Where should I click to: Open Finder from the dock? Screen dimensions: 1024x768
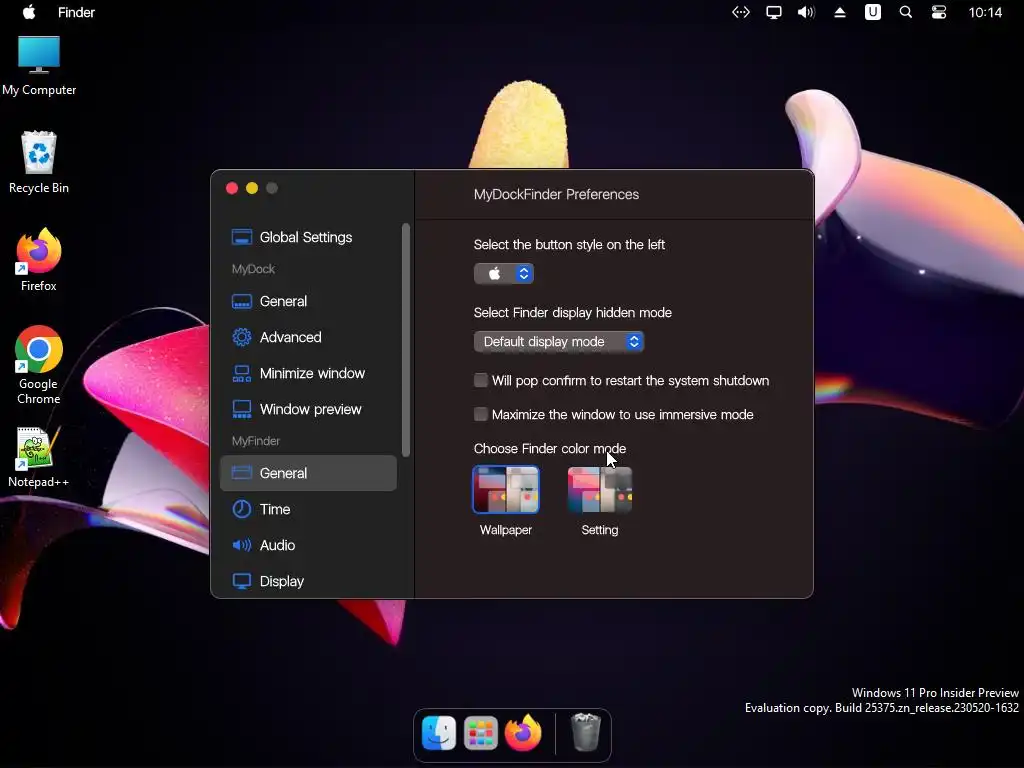pyautogui.click(x=439, y=733)
